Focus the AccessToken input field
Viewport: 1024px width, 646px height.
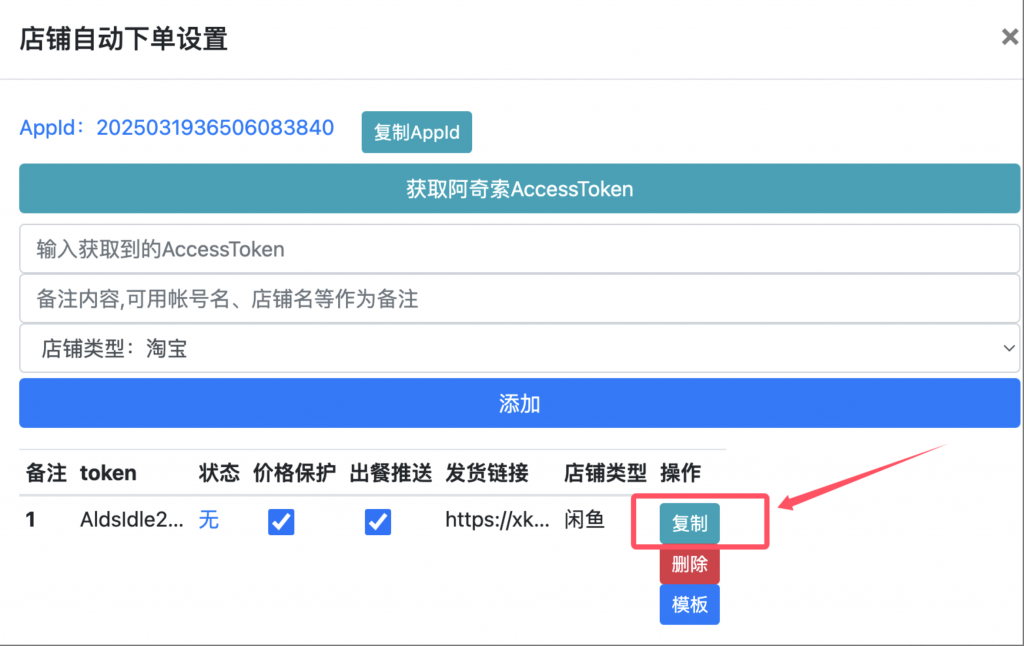tap(519, 249)
